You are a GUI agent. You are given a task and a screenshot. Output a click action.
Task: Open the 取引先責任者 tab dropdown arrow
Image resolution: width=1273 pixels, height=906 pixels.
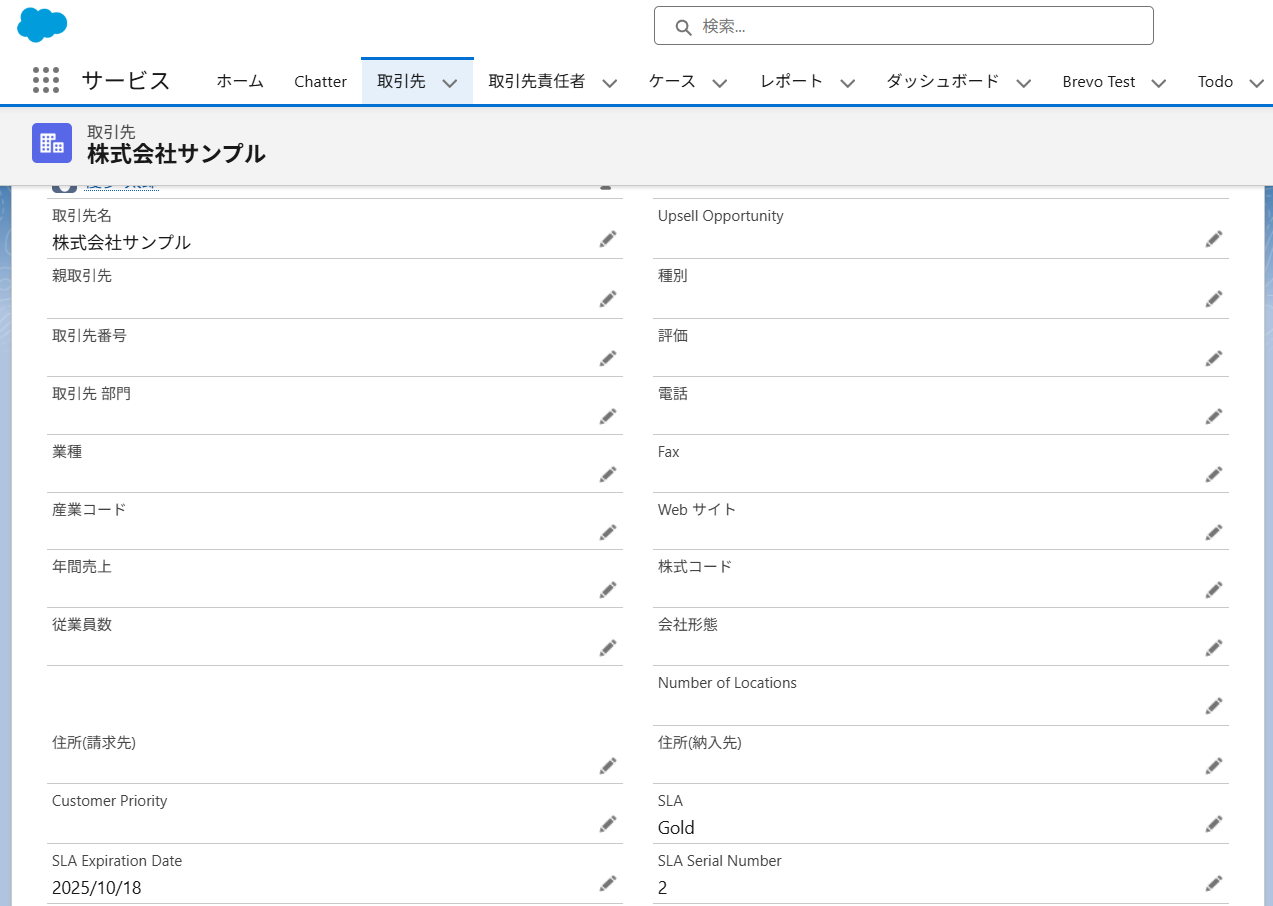(x=610, y=83)
